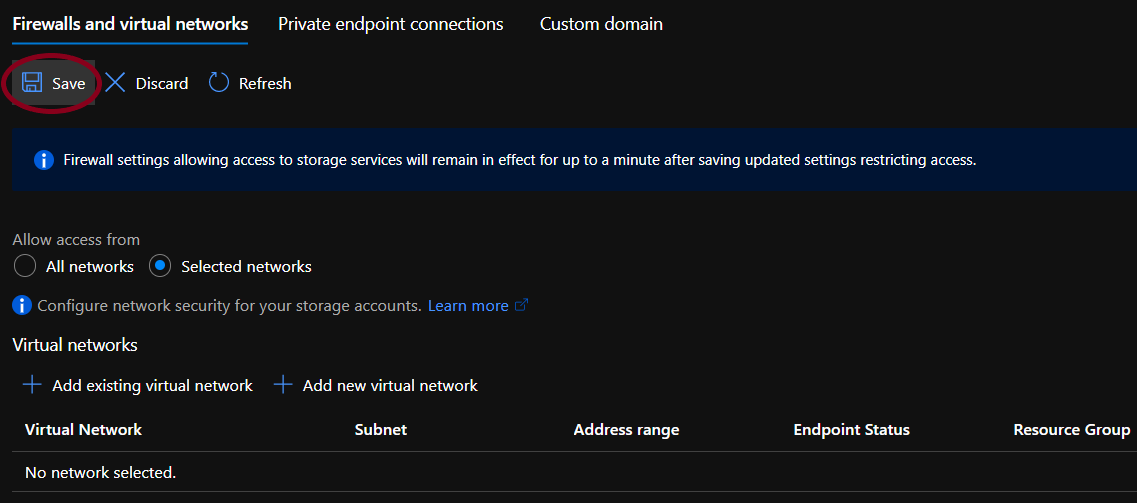
Task: Click the Discard X icon
Action: [116, 83]
